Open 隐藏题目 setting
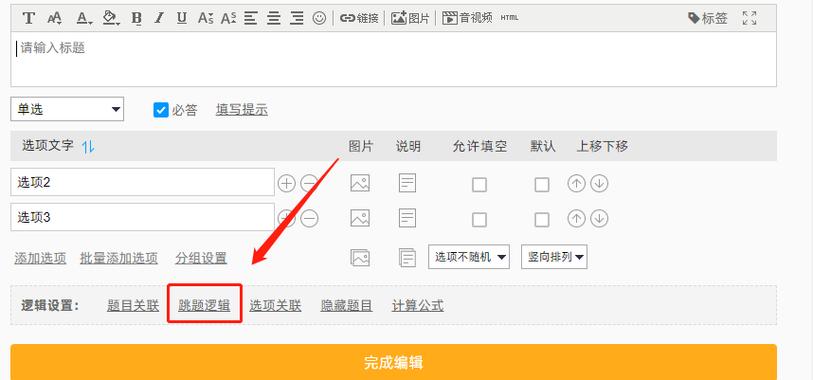This screenshot has width=813, height=380. coord(346,306)
